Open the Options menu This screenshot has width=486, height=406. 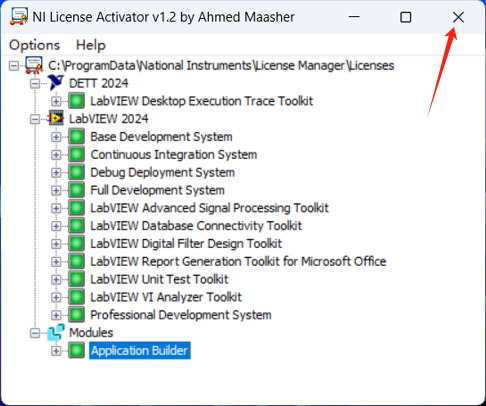click(34, 45)
